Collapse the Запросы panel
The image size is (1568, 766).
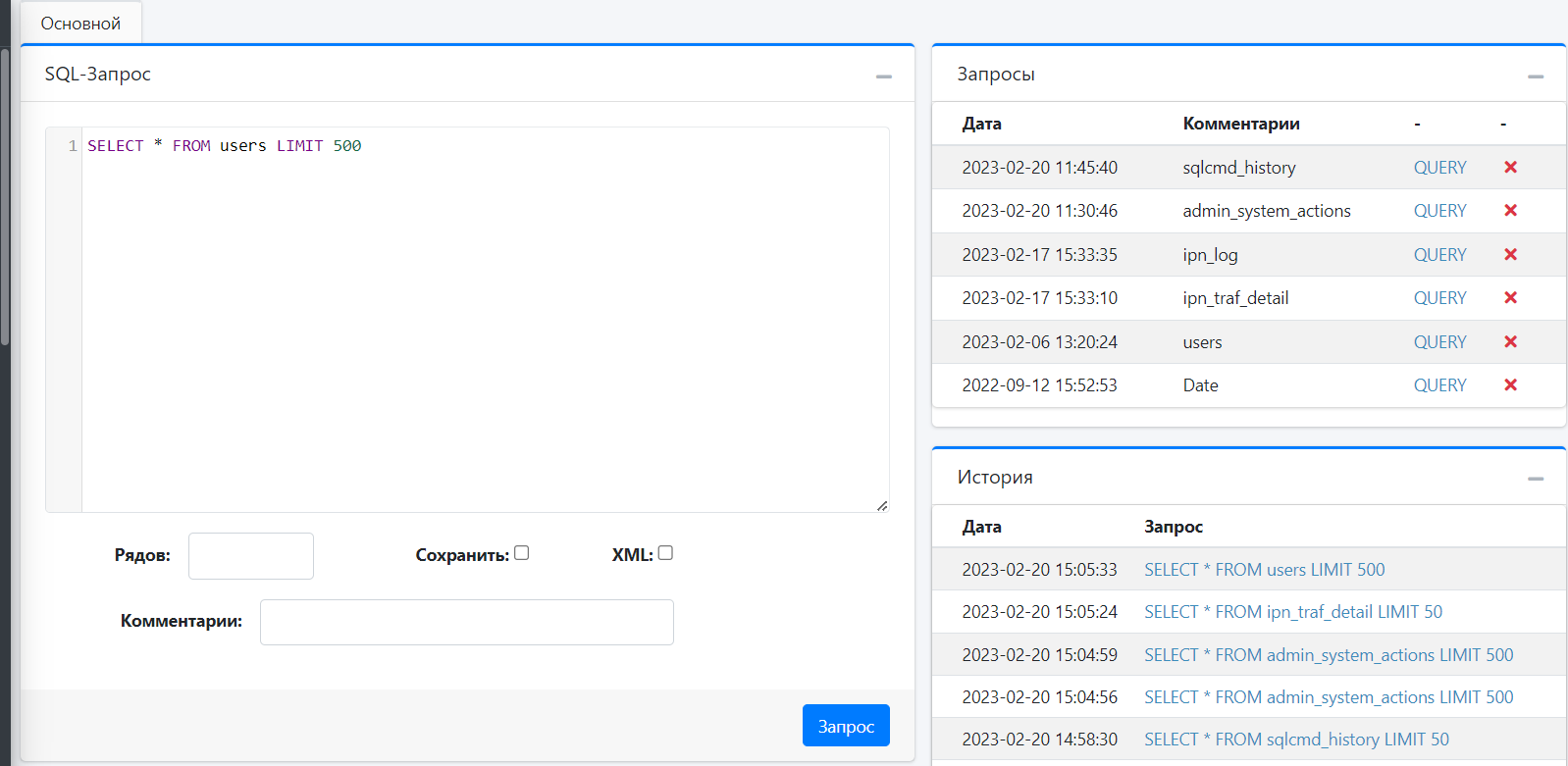point(1536,77)
